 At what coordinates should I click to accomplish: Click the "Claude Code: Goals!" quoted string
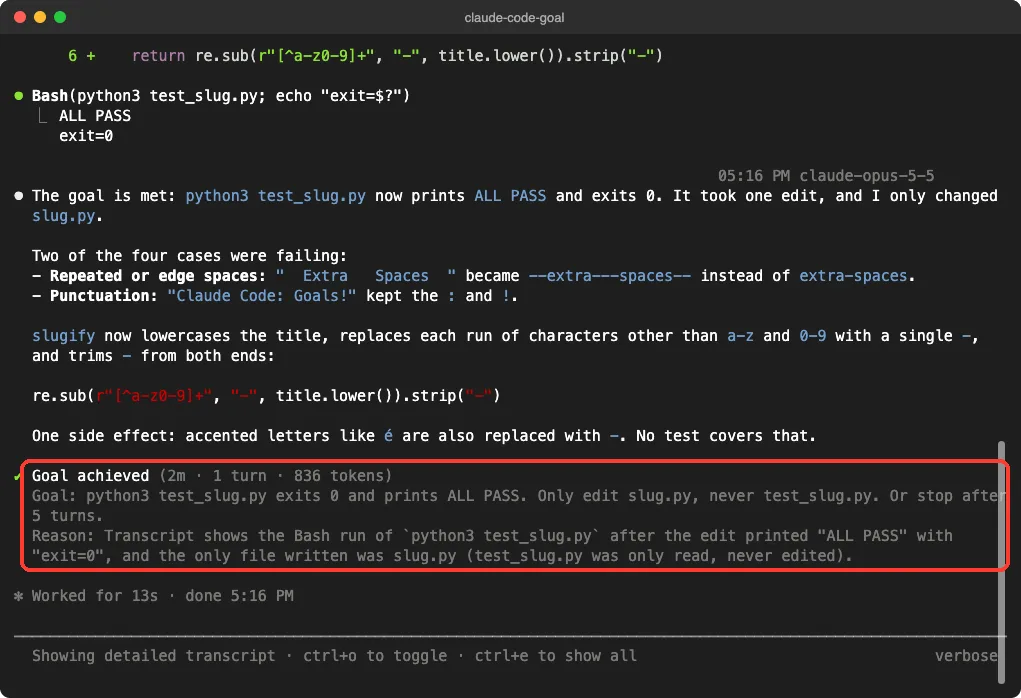click(262, 296)
